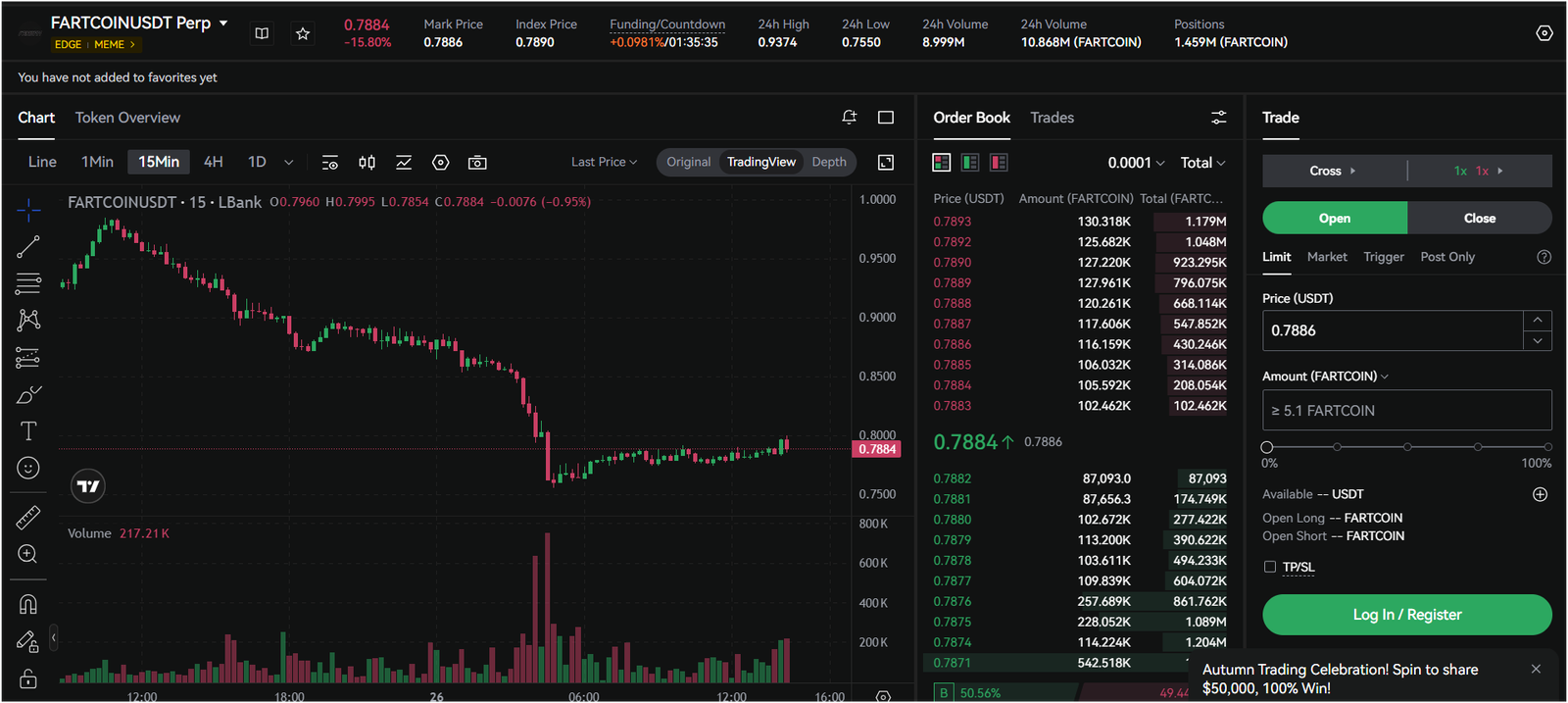
Task: Open the Cross margin mode selector
Action: (1333, 171)
